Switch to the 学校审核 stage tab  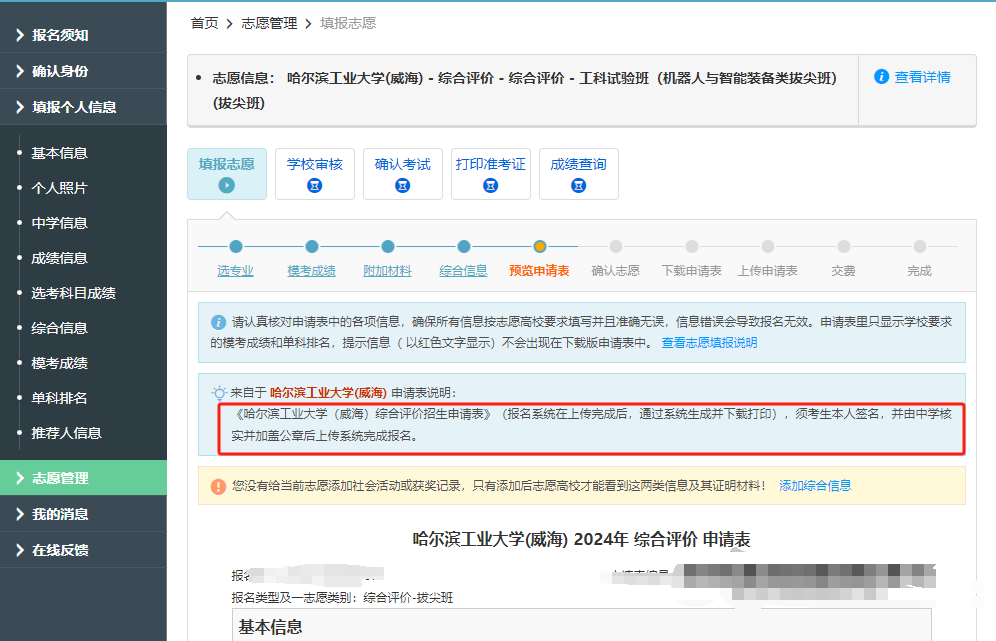point(314,173)
